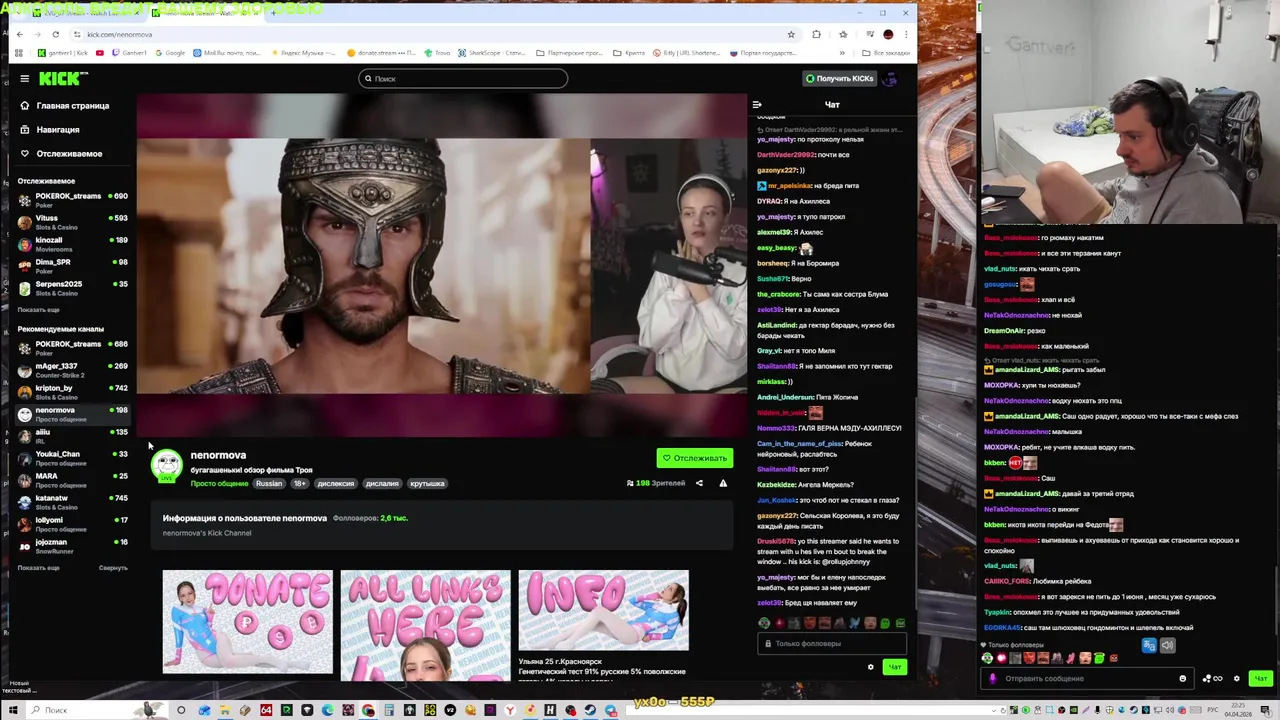Image resolution: width=1280 pixels, height=720 pixels.
Task: Open the kinozall channel in sidebar
Action: (72, 243)
